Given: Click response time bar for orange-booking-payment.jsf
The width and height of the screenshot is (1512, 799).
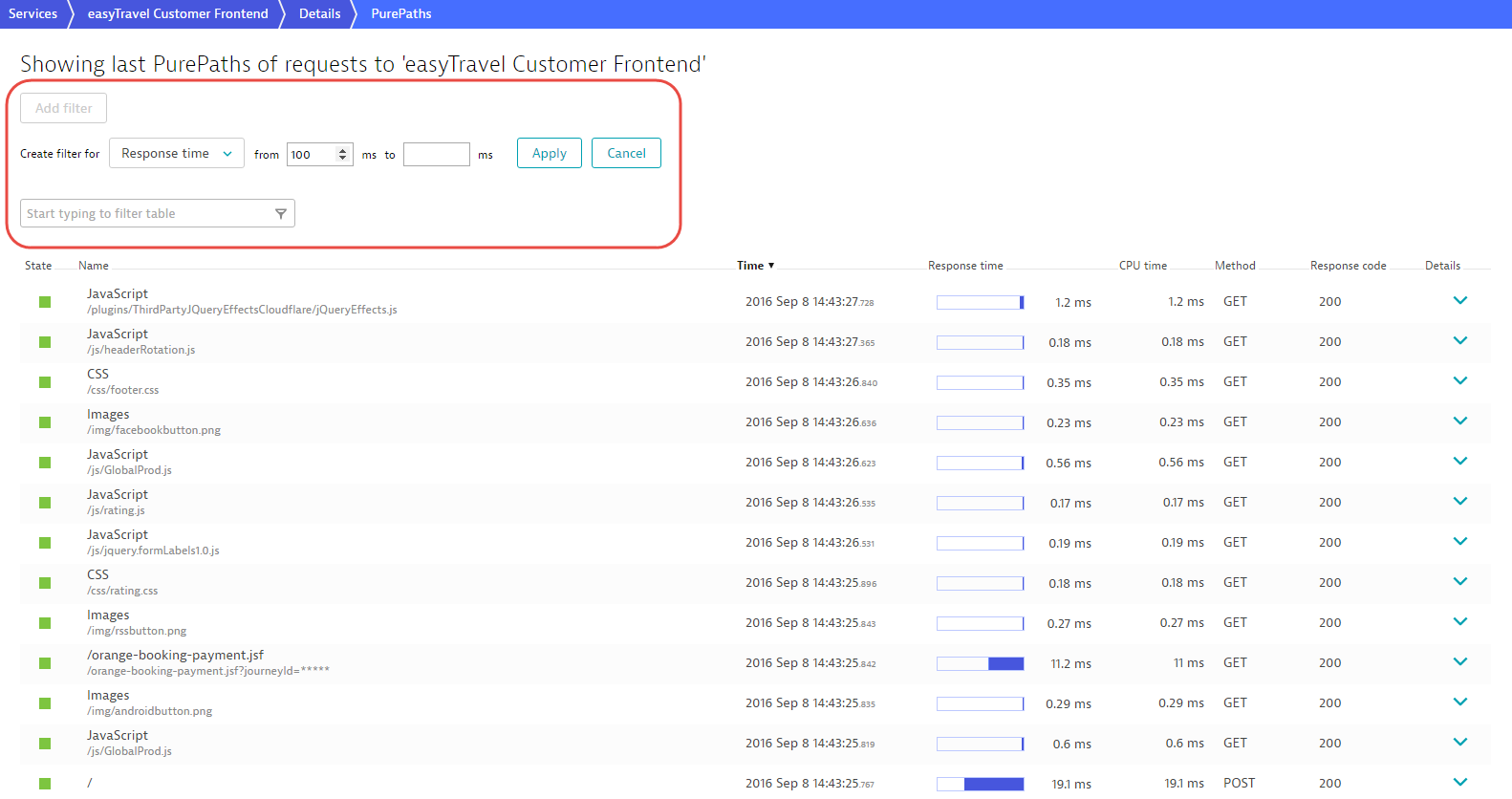Looking at the screenshot, I should 981,663.
